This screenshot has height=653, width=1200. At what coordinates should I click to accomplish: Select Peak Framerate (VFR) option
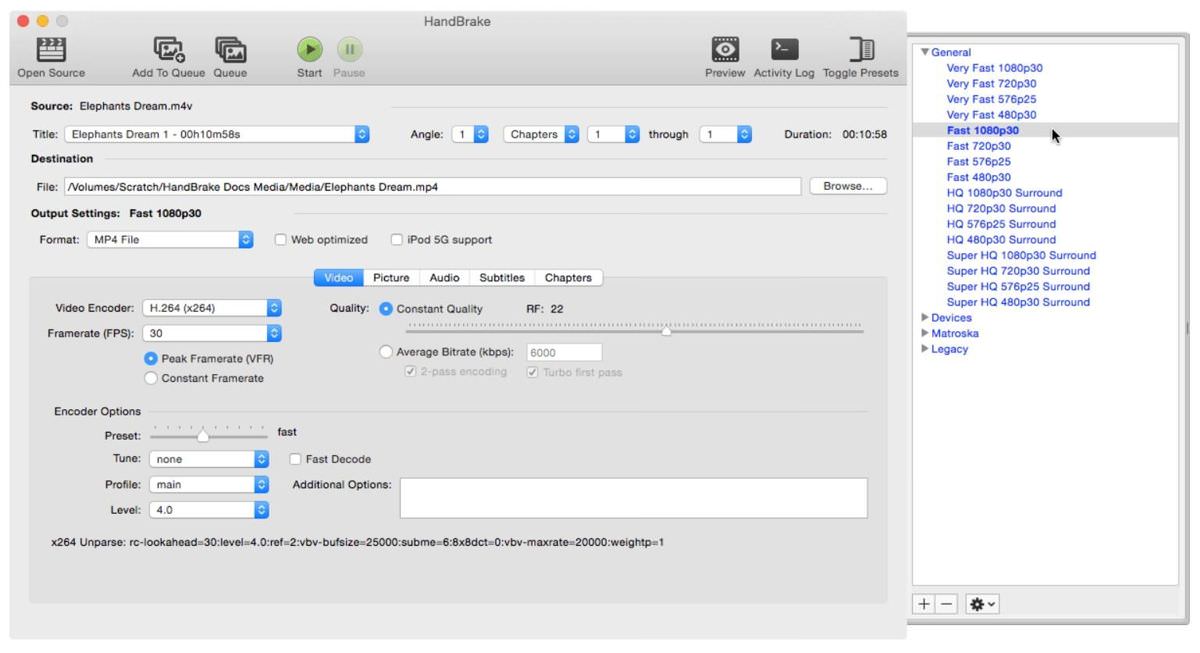point(151,358)
